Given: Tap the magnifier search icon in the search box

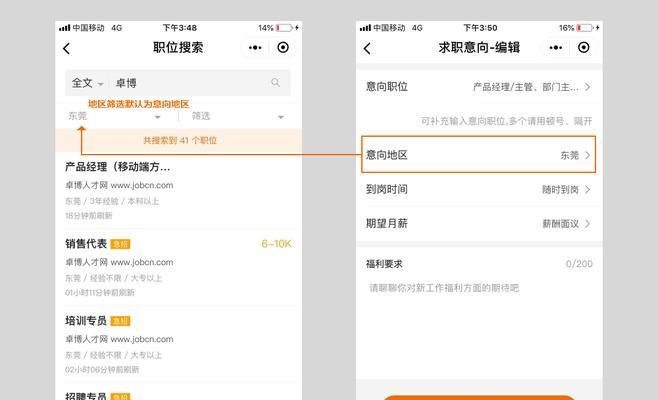Looking at the screenshot, I should coord(275,82).
